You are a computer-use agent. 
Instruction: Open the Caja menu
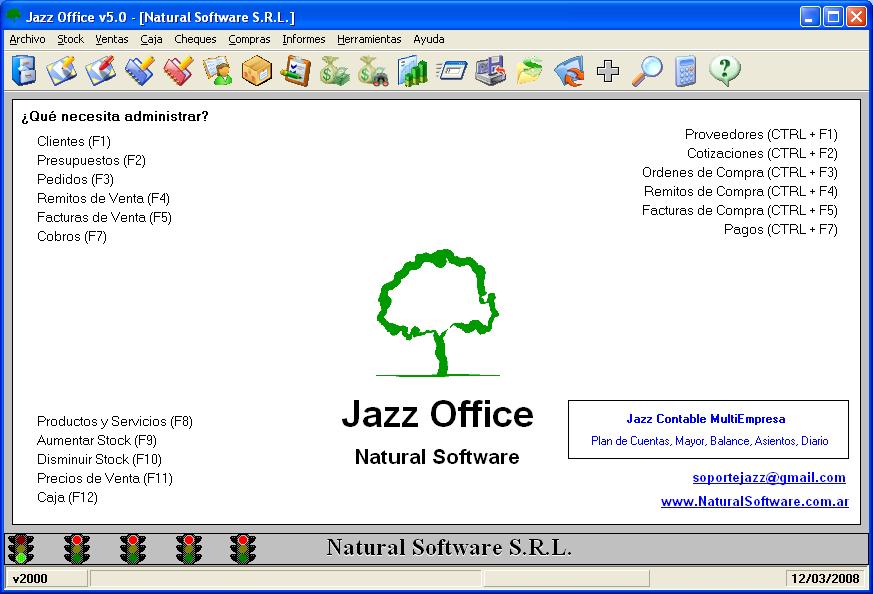(151, 40)
